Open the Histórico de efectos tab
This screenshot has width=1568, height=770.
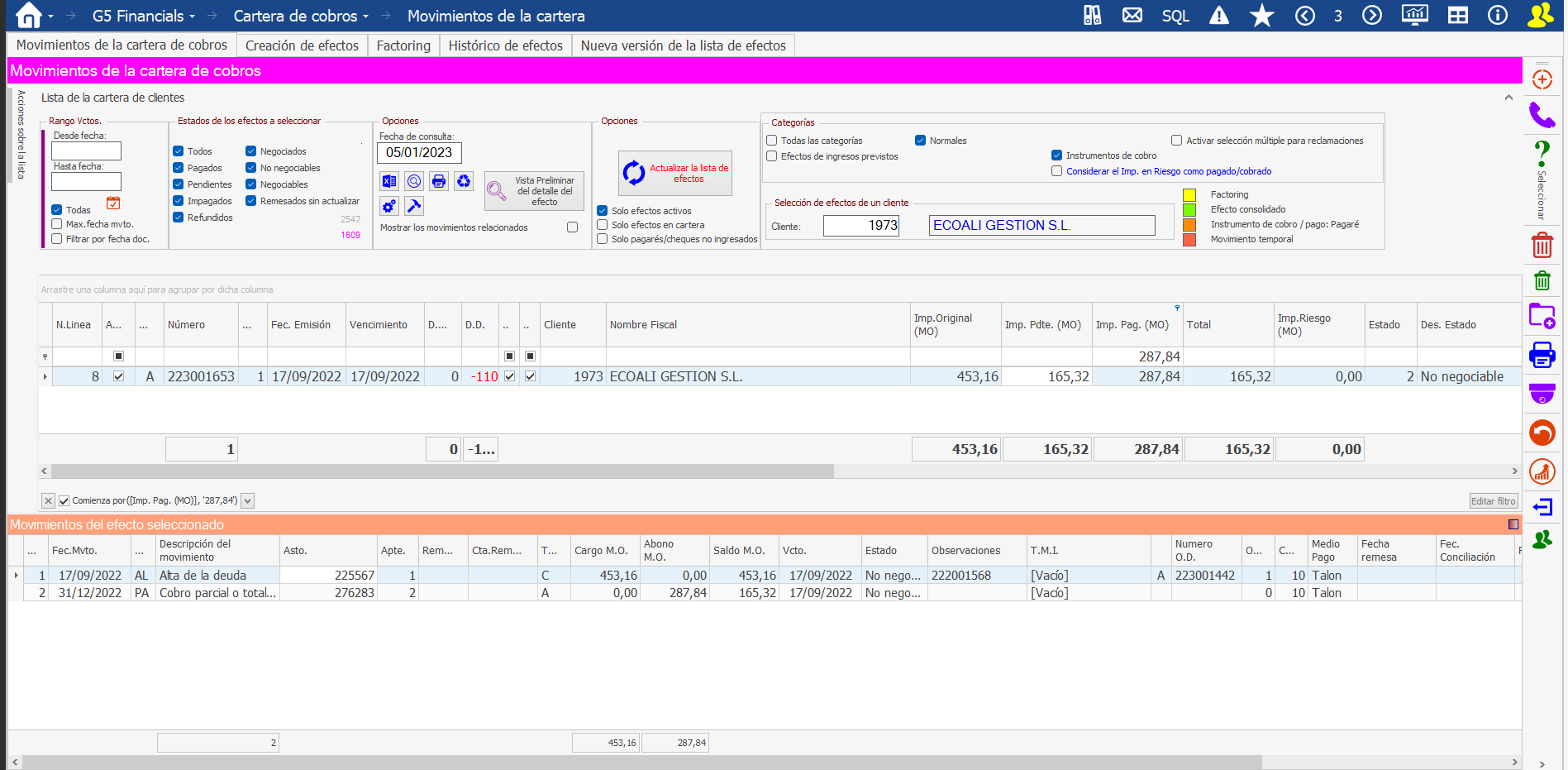point(505,45)
